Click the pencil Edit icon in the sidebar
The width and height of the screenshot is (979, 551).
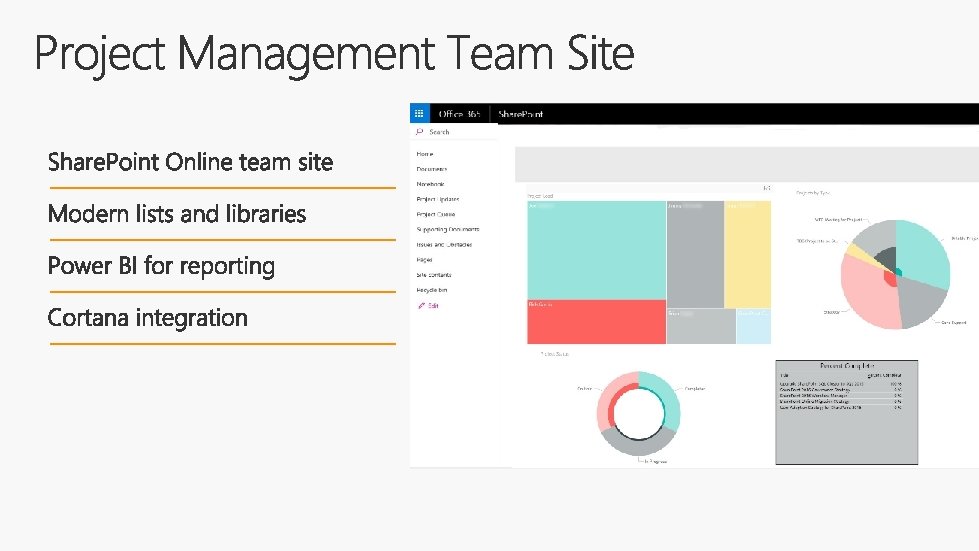[x=421, y=306]
